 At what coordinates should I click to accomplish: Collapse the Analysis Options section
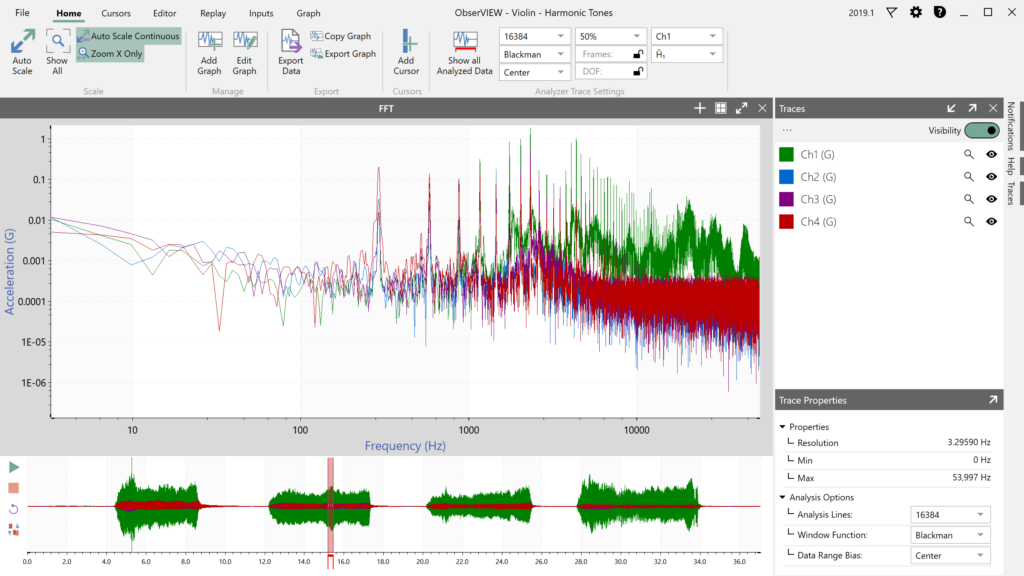click(x=782, y=497)
